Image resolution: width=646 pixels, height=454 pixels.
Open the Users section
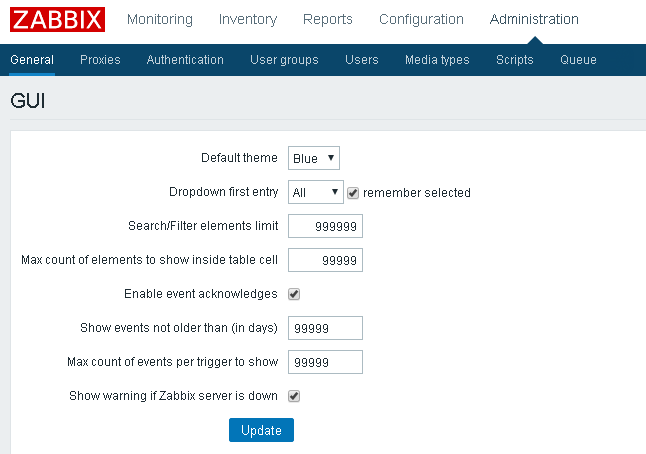362,60
